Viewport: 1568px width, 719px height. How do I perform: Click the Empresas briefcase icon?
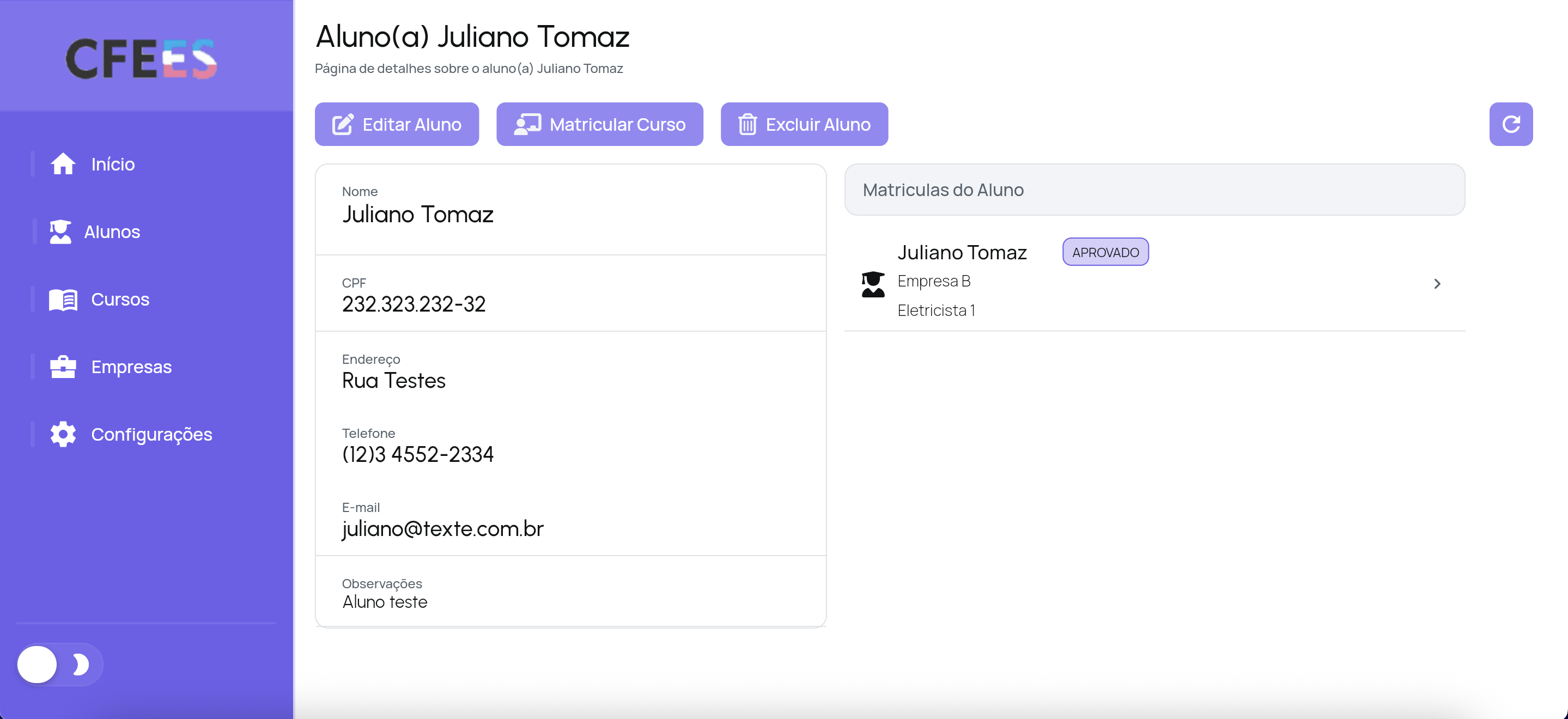(x=62, y=367)
